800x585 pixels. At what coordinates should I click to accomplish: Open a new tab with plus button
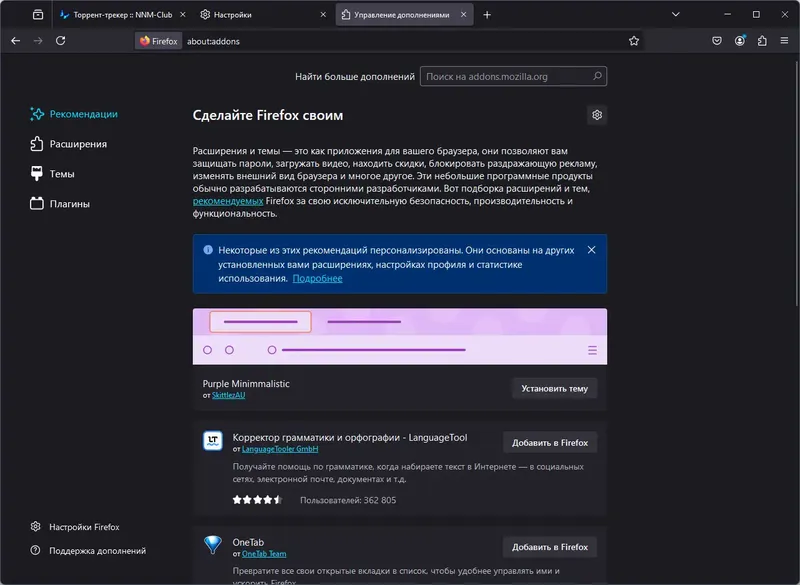pyautogui.click(x=487, y=15)
